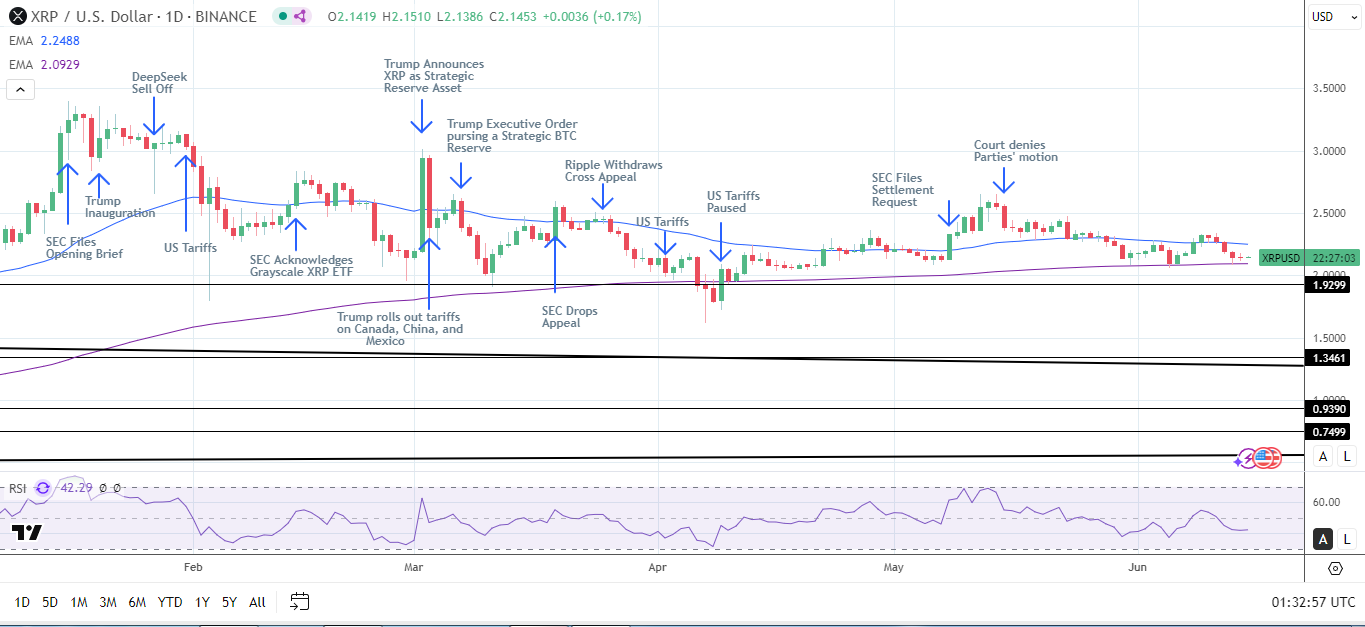Click the Jun label on the time axis
The width and height of the screenshot is (1365, 627).
[x=1137, y=567]
